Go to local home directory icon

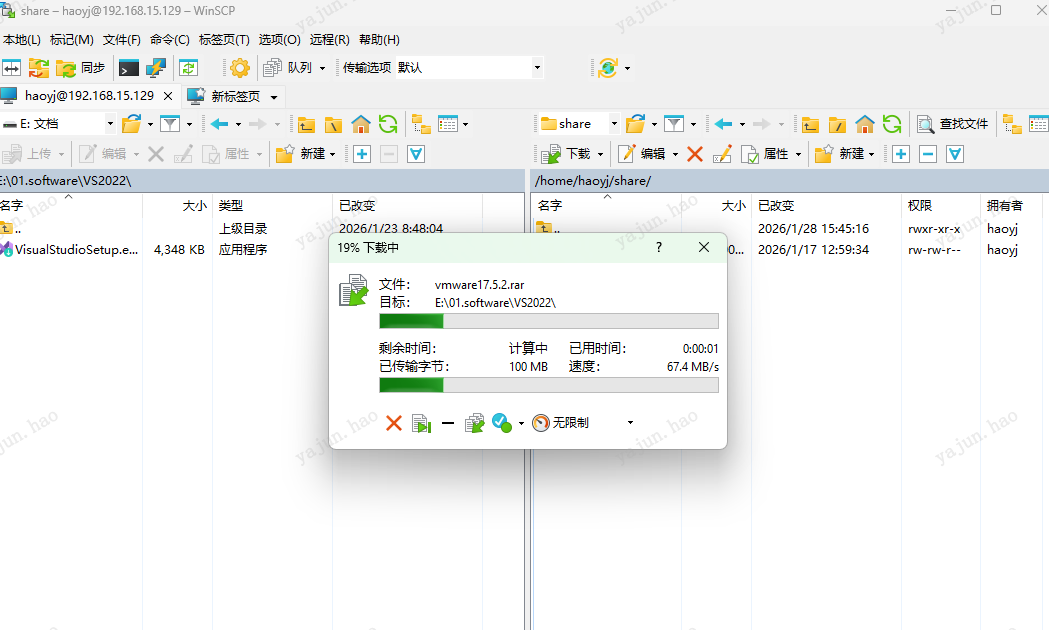361,124
